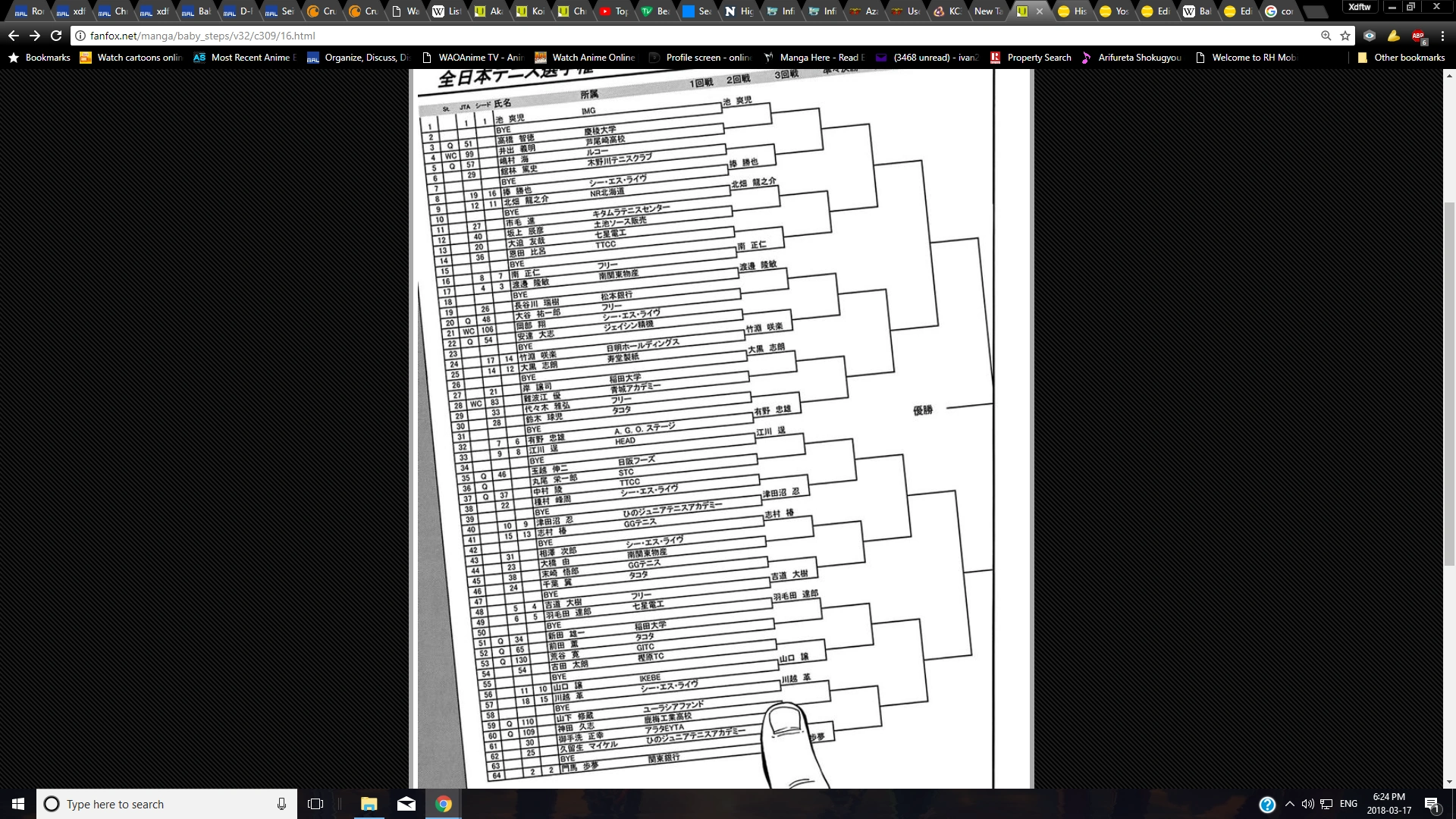Open the AdBlock Plus extension icon

(x=1418, y=36)
